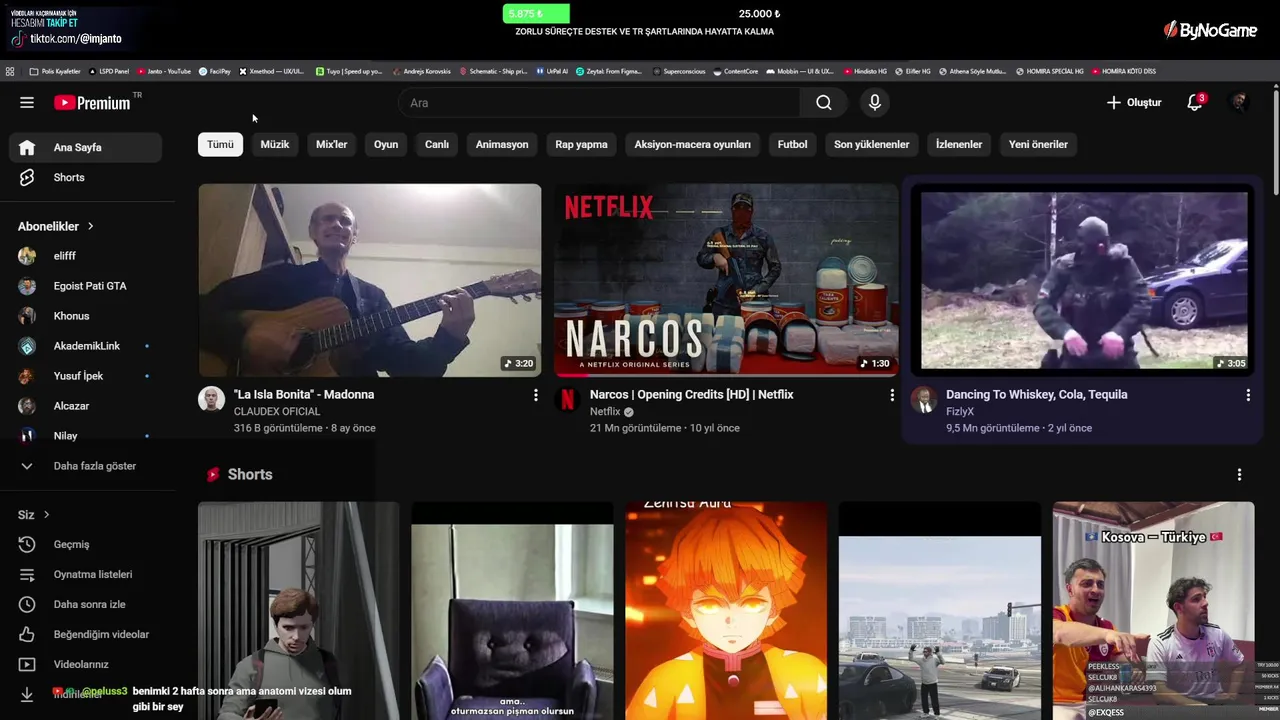Focus the Ara search field
The height and width of the screenshot is (720, 1280).
pyautogui.click(x=599, y=103)
